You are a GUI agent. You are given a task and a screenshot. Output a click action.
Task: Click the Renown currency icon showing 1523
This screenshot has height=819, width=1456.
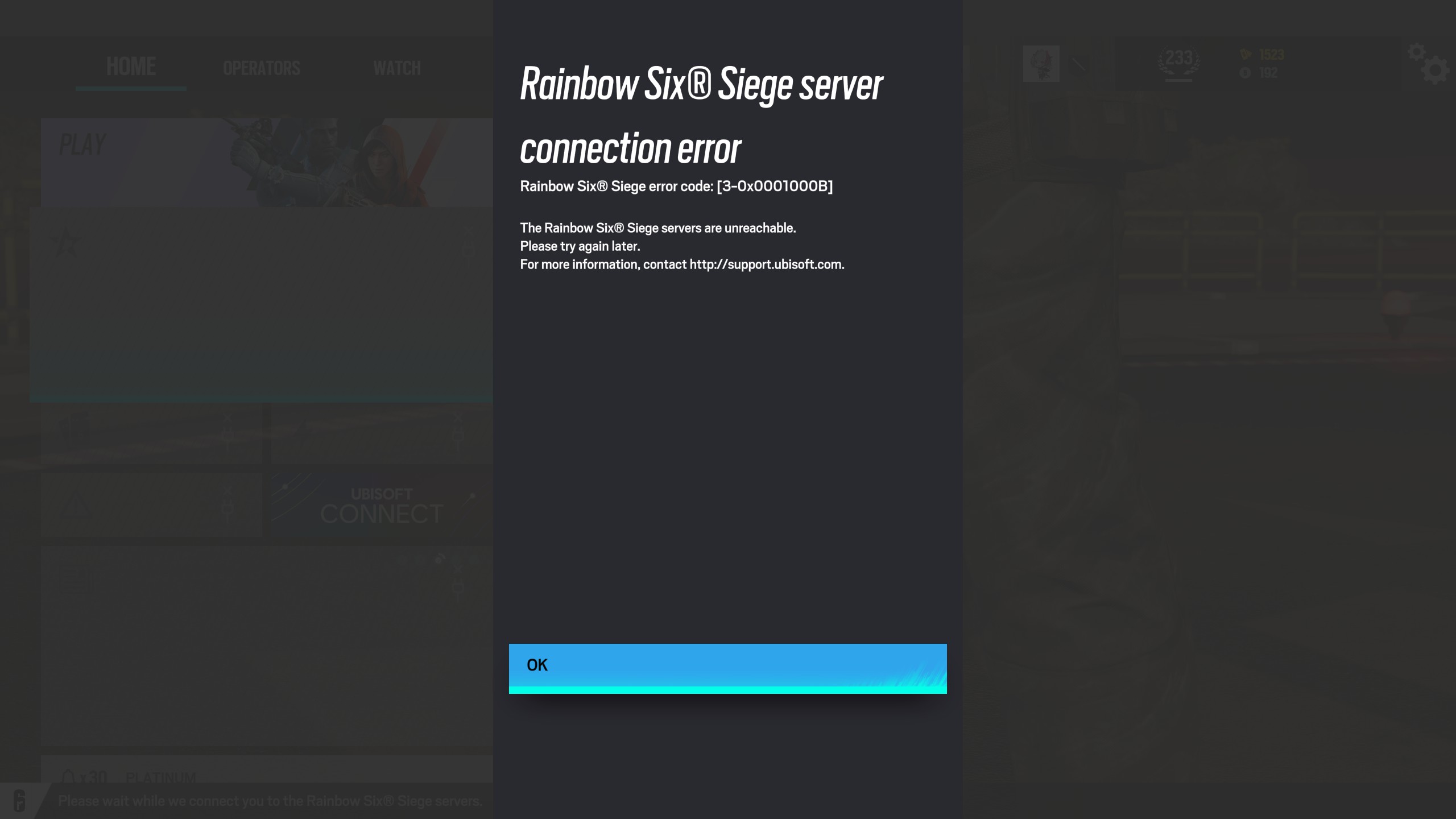pos(1246,55)
